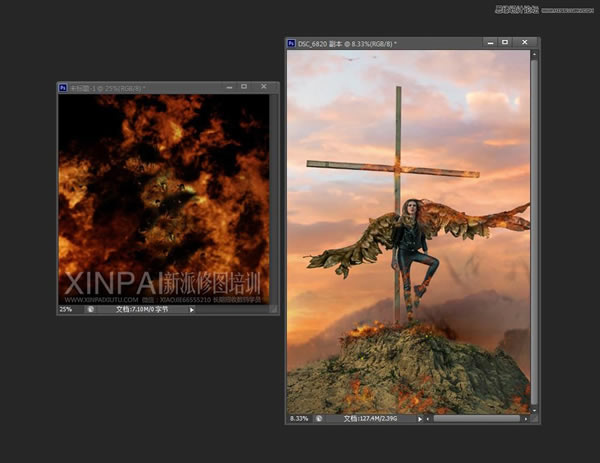The width and height of the screenshot is (600, 463).
Task: Click horizontal scrollbar thumb in DSC_6820 window
Action: point(476,419)
